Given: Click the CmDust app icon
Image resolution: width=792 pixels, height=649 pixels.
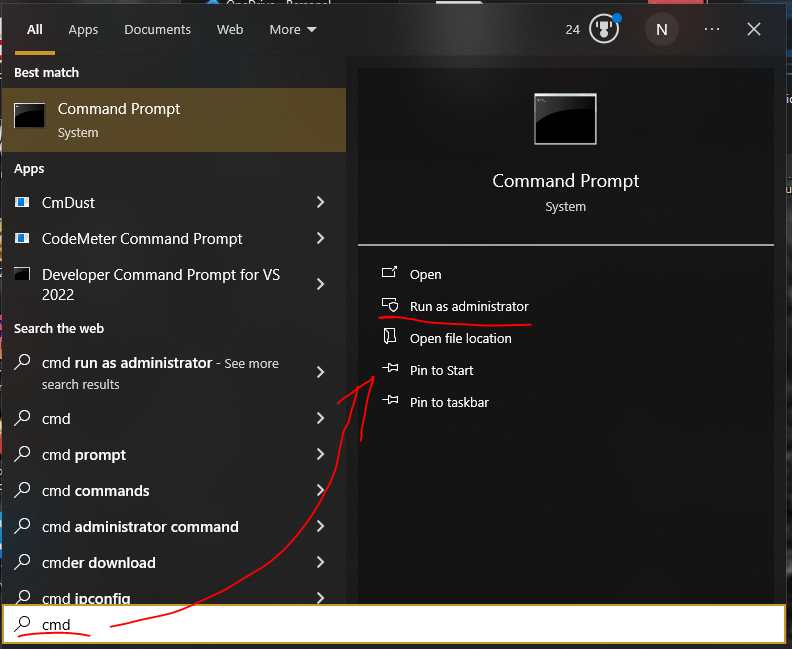Looking at the screenshot, I should click(x=23, y=203).
